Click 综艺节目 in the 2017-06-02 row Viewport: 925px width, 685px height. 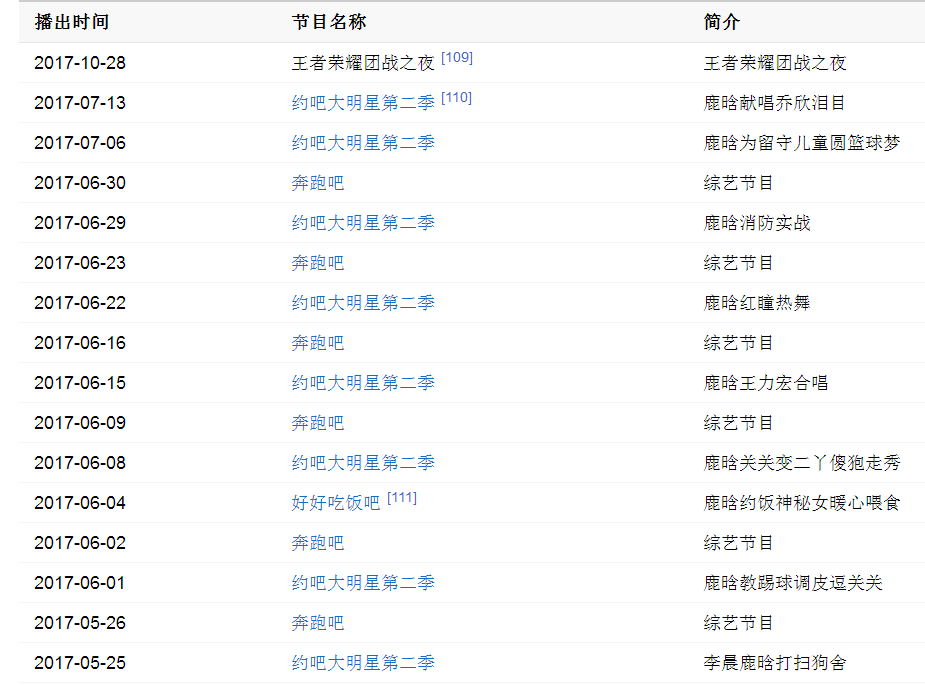(x=739, y=543)
